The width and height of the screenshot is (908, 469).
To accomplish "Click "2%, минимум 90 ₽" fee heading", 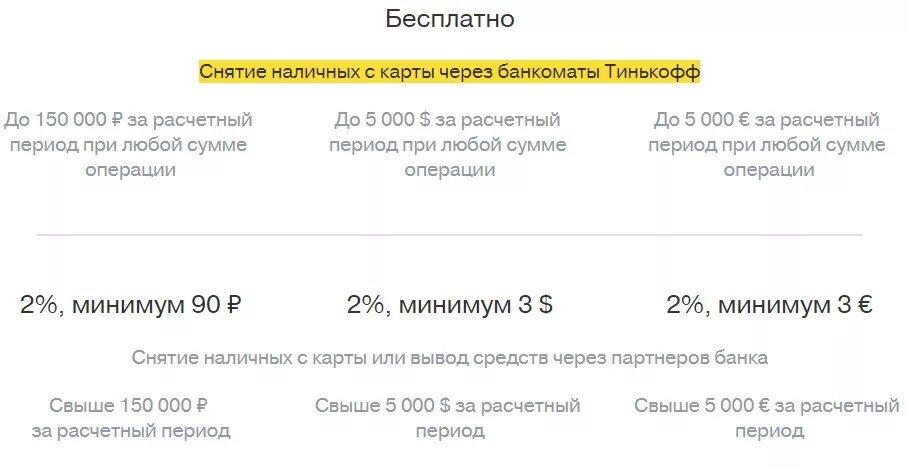I will (130, 305).
